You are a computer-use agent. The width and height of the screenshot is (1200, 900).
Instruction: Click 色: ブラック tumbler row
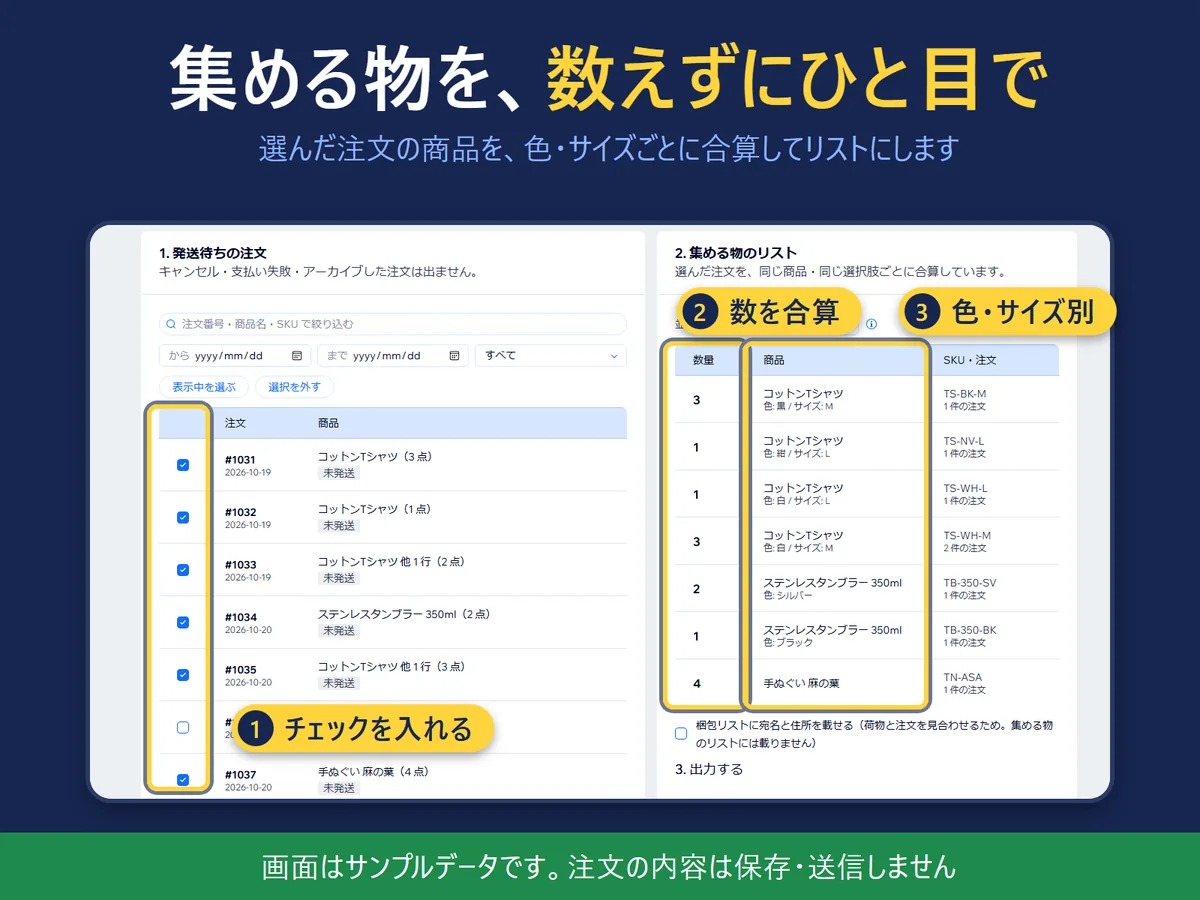(788, 642)
